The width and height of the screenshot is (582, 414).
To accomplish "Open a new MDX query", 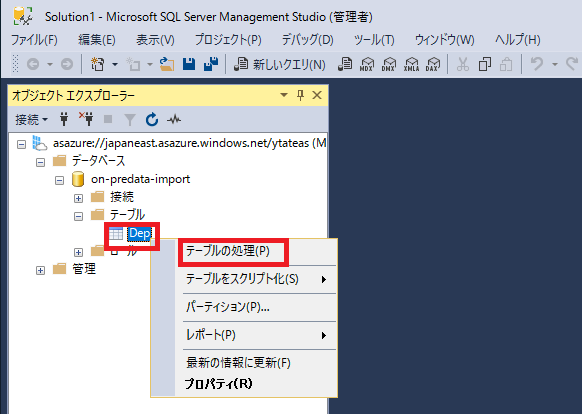I will (x=367, y=64).
